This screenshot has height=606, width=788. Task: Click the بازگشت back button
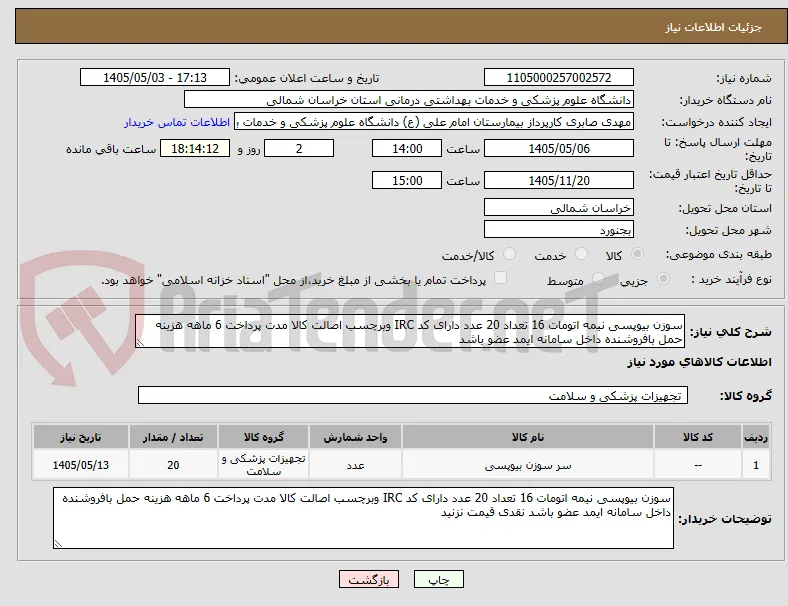(x=369, y=579)
